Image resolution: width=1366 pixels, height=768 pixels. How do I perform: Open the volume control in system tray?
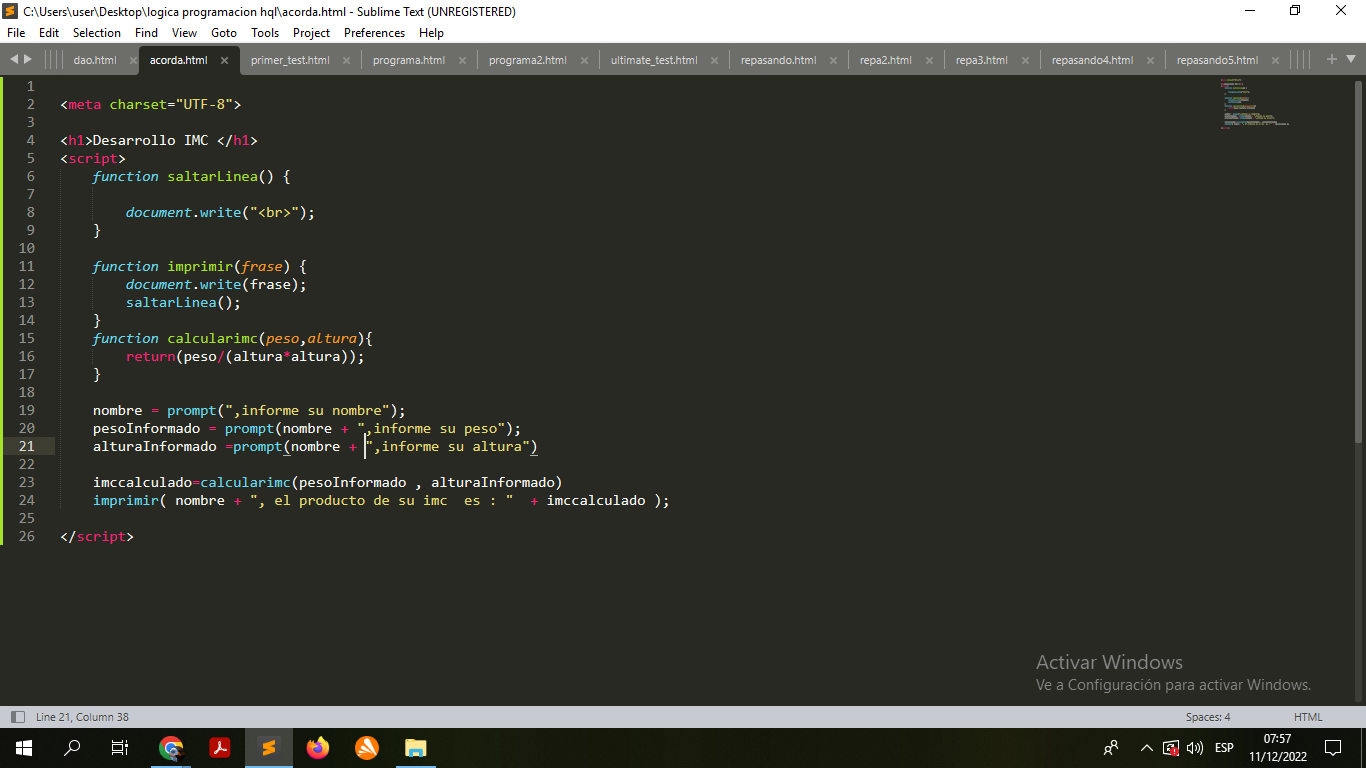[x=1195, y=747]
